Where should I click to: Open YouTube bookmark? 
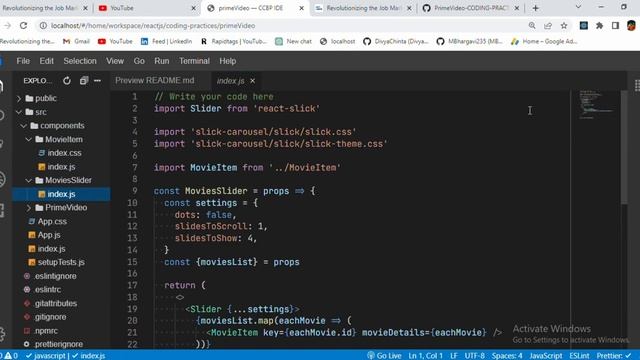coord(115,41)
